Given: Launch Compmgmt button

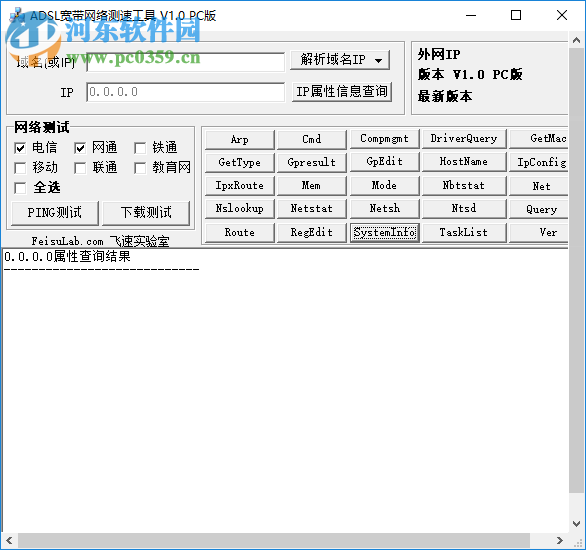Looking at the screenshot, I should [x=384, y=139].
